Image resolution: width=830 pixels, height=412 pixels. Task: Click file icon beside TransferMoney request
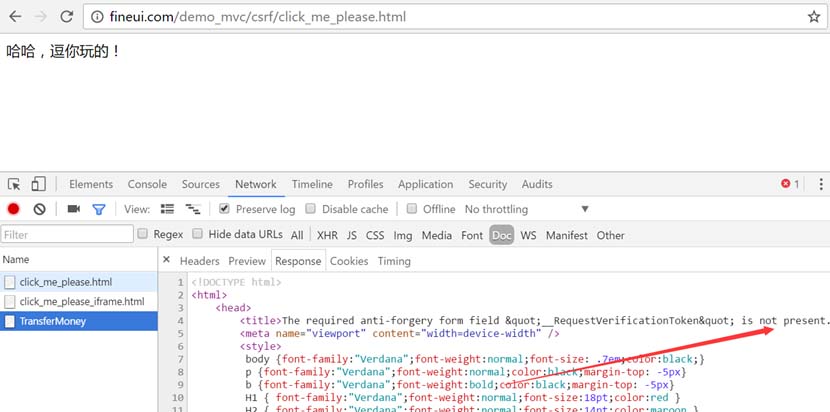point(10,321)
